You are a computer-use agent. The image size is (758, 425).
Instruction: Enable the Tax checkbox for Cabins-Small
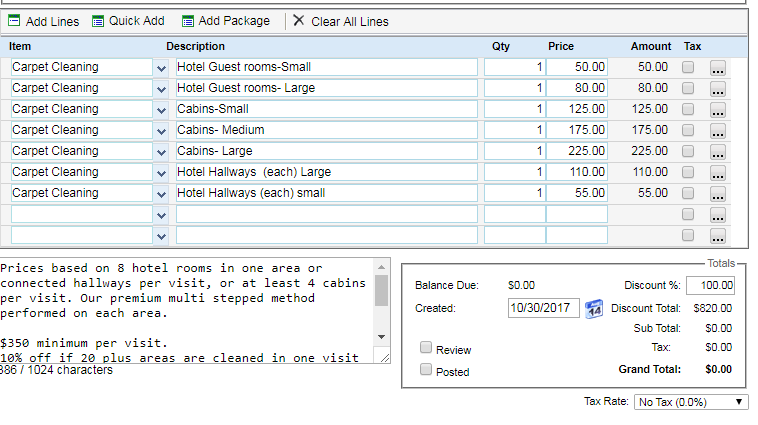coord(688,109)
